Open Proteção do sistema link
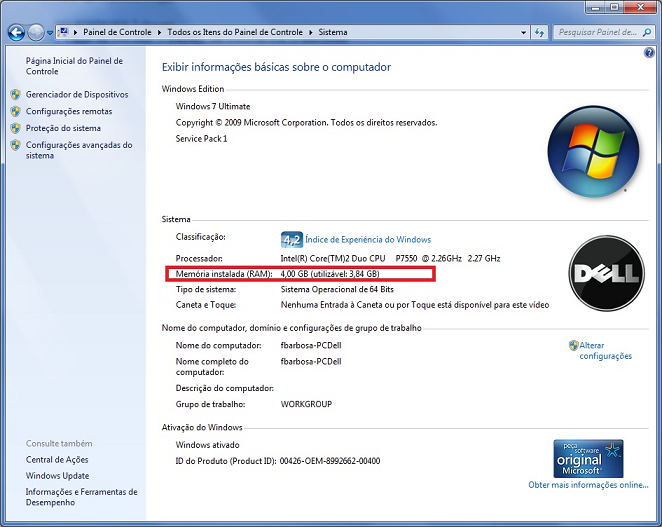Screen dimensions: 662x527 (63, 128)
